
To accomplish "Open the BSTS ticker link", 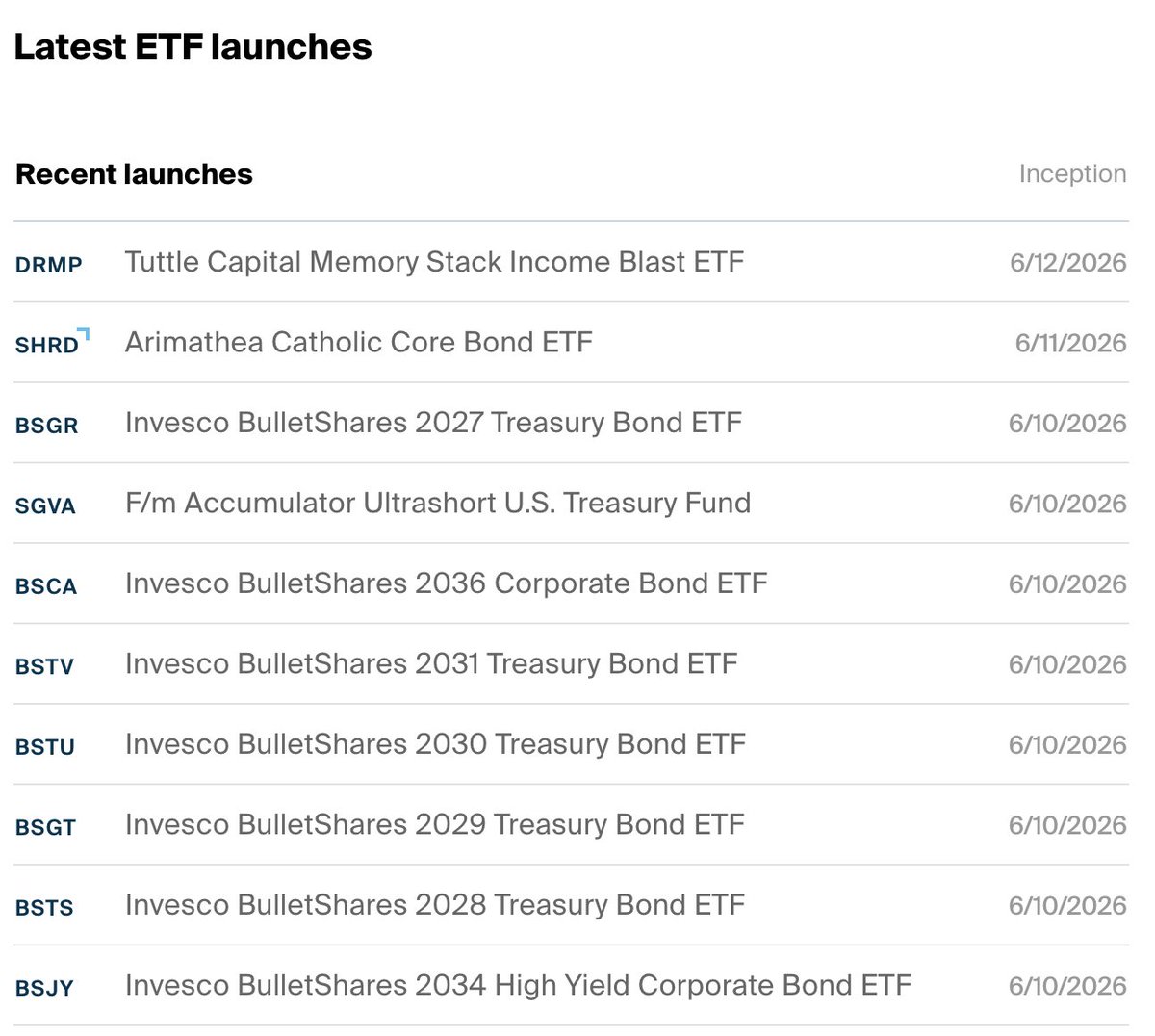I will tap(44, 907).
